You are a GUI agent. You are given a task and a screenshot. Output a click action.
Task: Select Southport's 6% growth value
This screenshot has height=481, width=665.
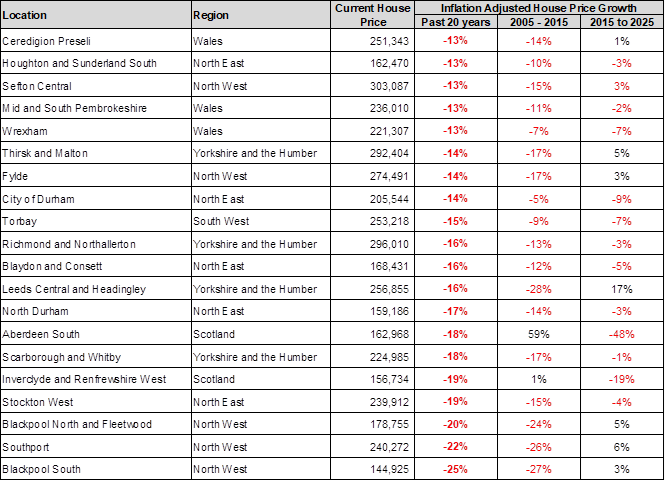[x=621, y=447]
